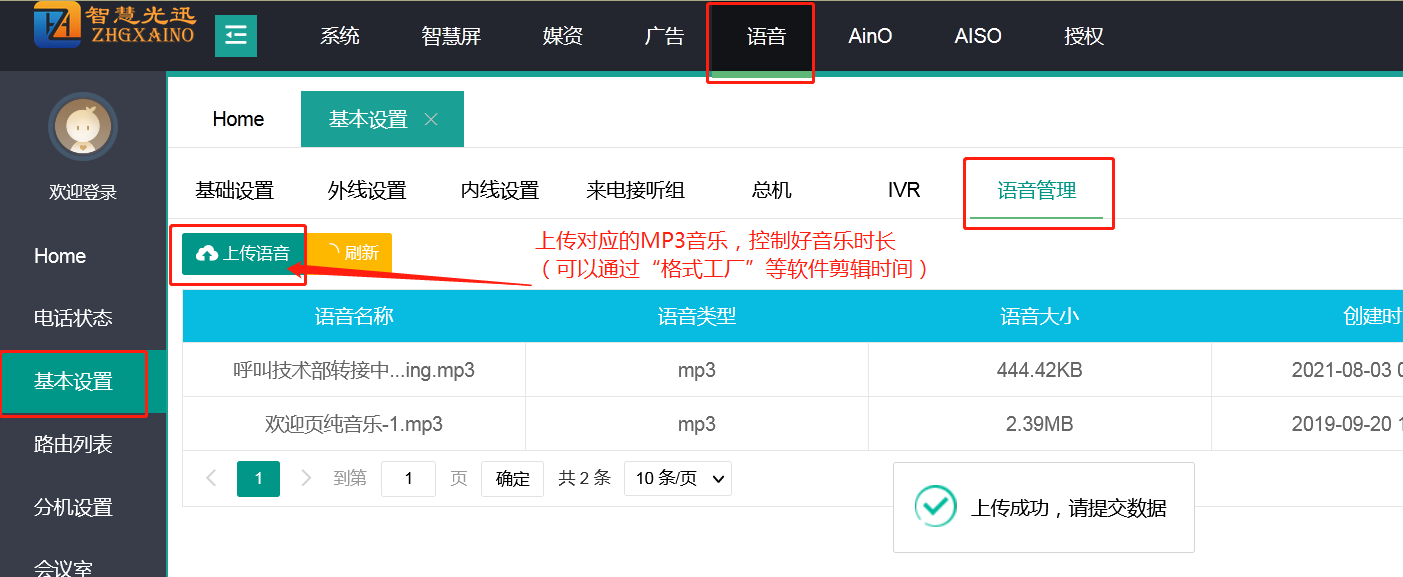Viewport: 1403px width, 577px height.
Task: Click the 上传语音 upload button
Action: tap(245, 253)
